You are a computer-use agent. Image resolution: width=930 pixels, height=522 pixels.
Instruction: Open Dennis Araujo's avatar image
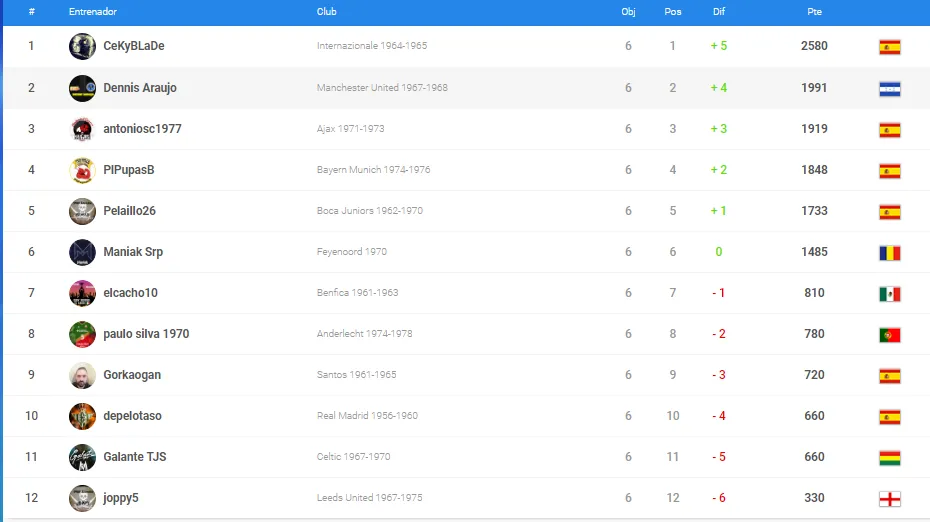click(82, 88)
